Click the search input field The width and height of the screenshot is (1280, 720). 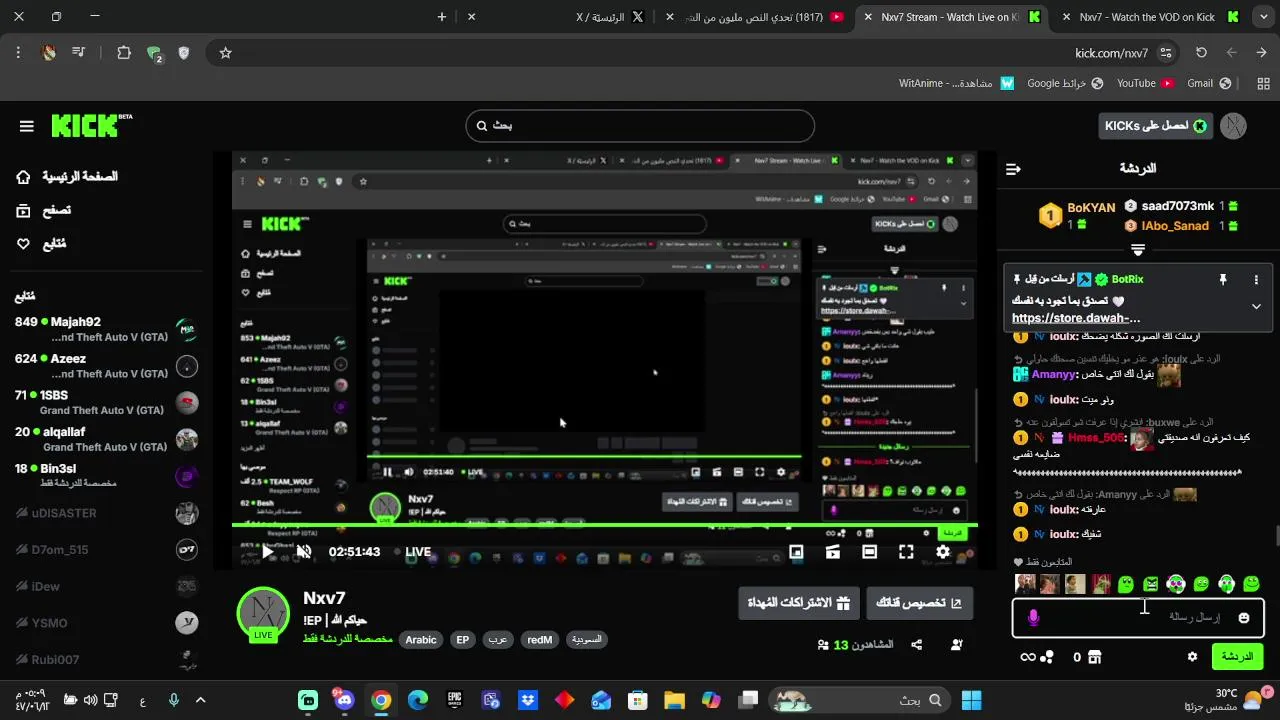pos(640,126)
